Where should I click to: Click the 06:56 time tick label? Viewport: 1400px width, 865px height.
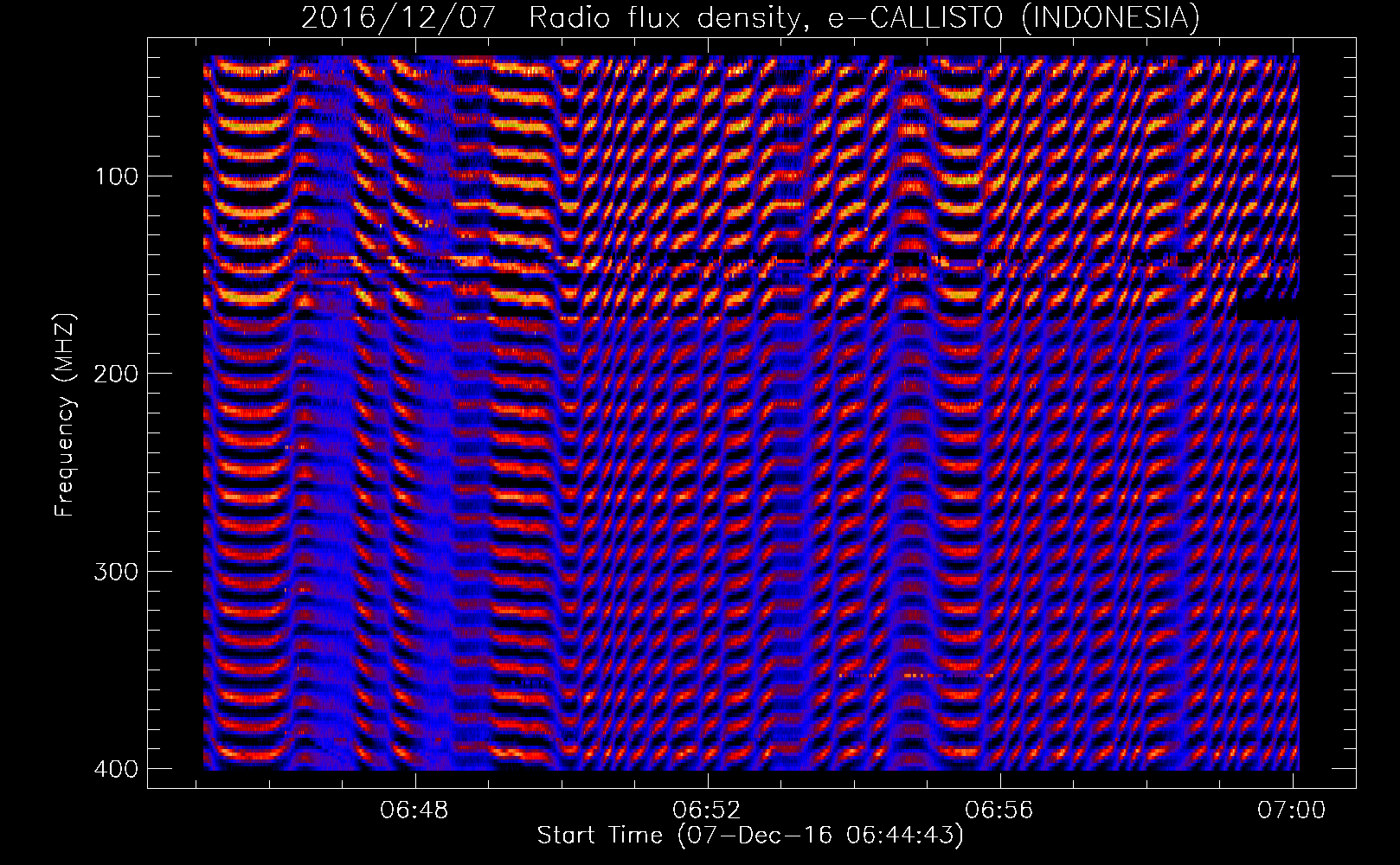[999, 811]
